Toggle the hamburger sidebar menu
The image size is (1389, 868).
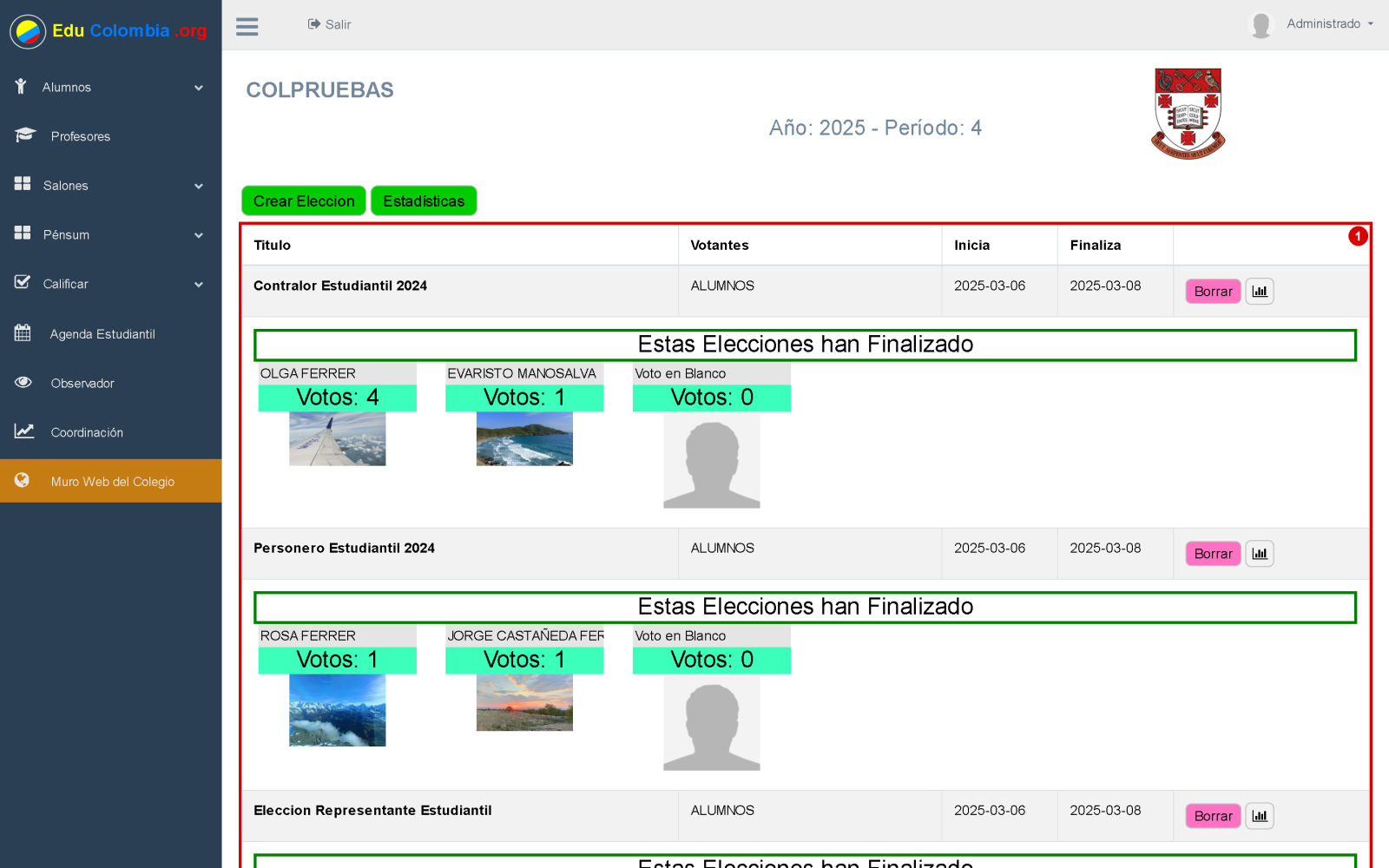pyautogui.click(x=247, y=26)
